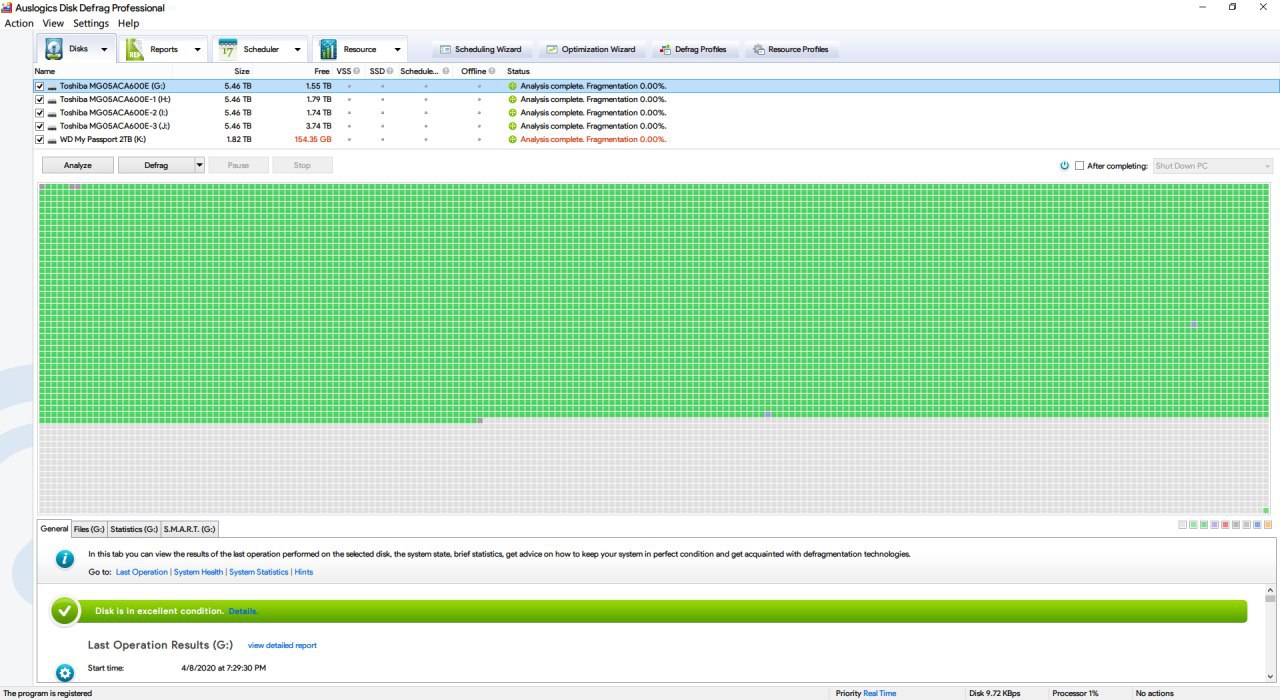This screenshot has height=700, width=1280.
Task: Click the Defrag button
Action: 156,165
